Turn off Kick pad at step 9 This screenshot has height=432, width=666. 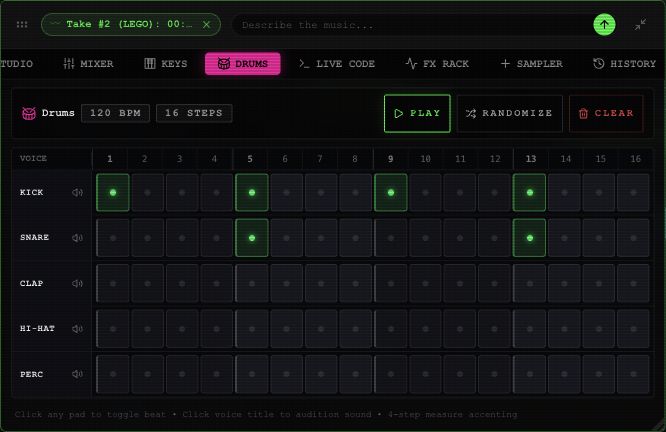coord(391,192)
